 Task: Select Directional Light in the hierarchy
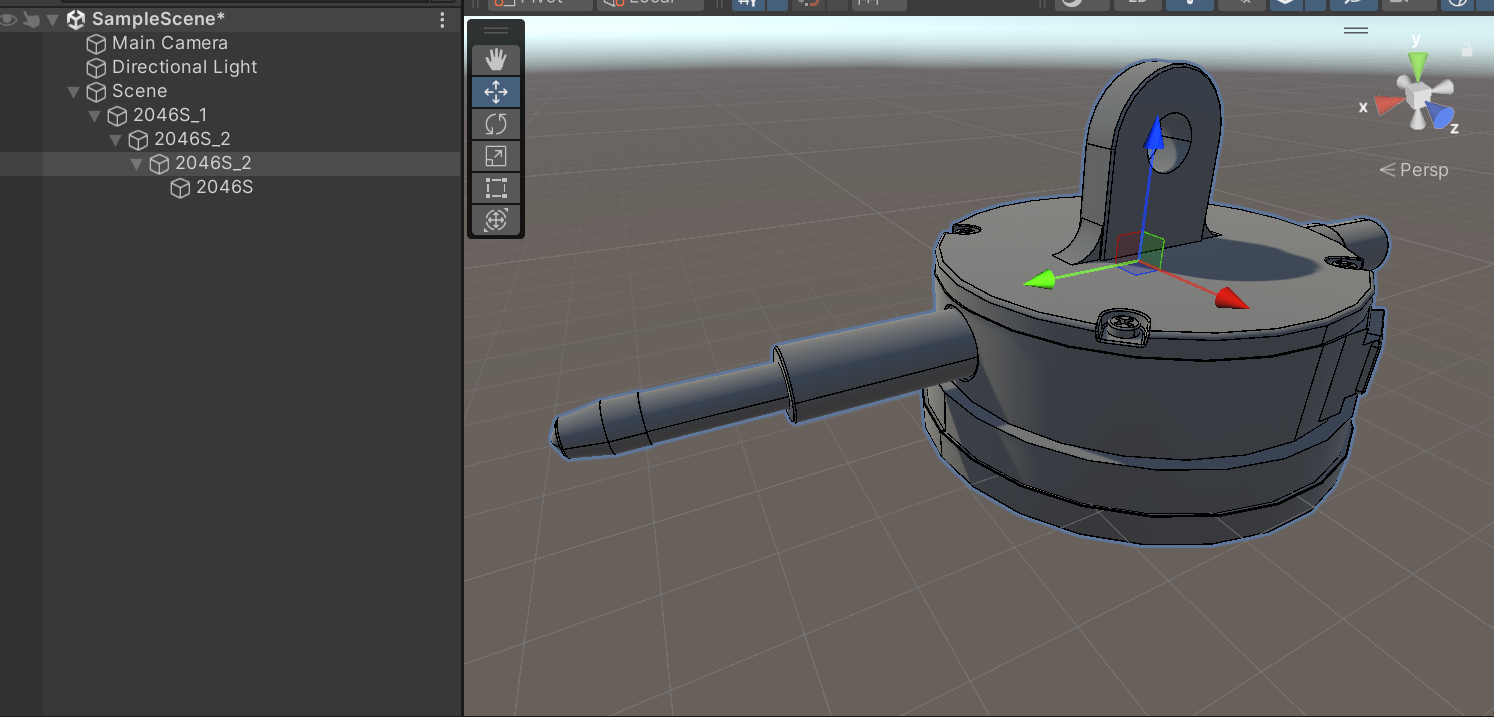184,67
